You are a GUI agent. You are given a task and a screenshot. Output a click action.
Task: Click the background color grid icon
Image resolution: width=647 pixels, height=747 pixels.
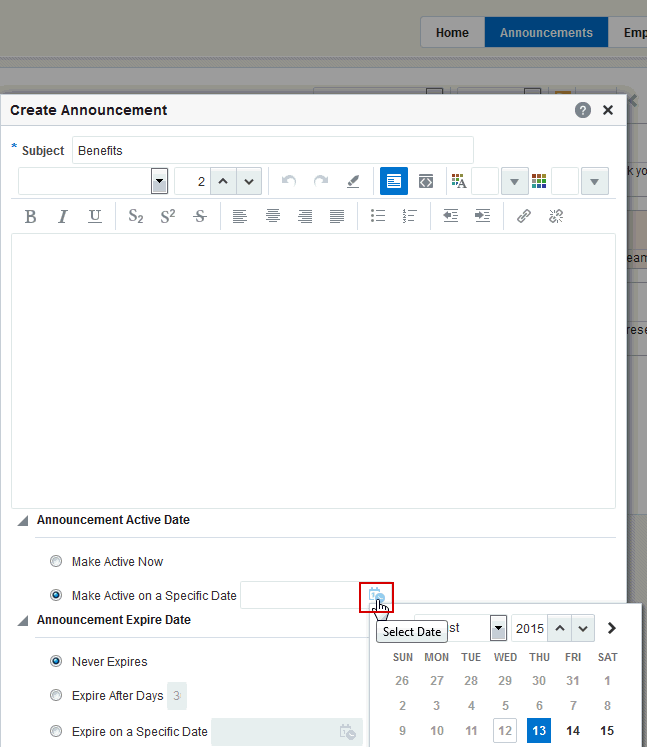539,181
